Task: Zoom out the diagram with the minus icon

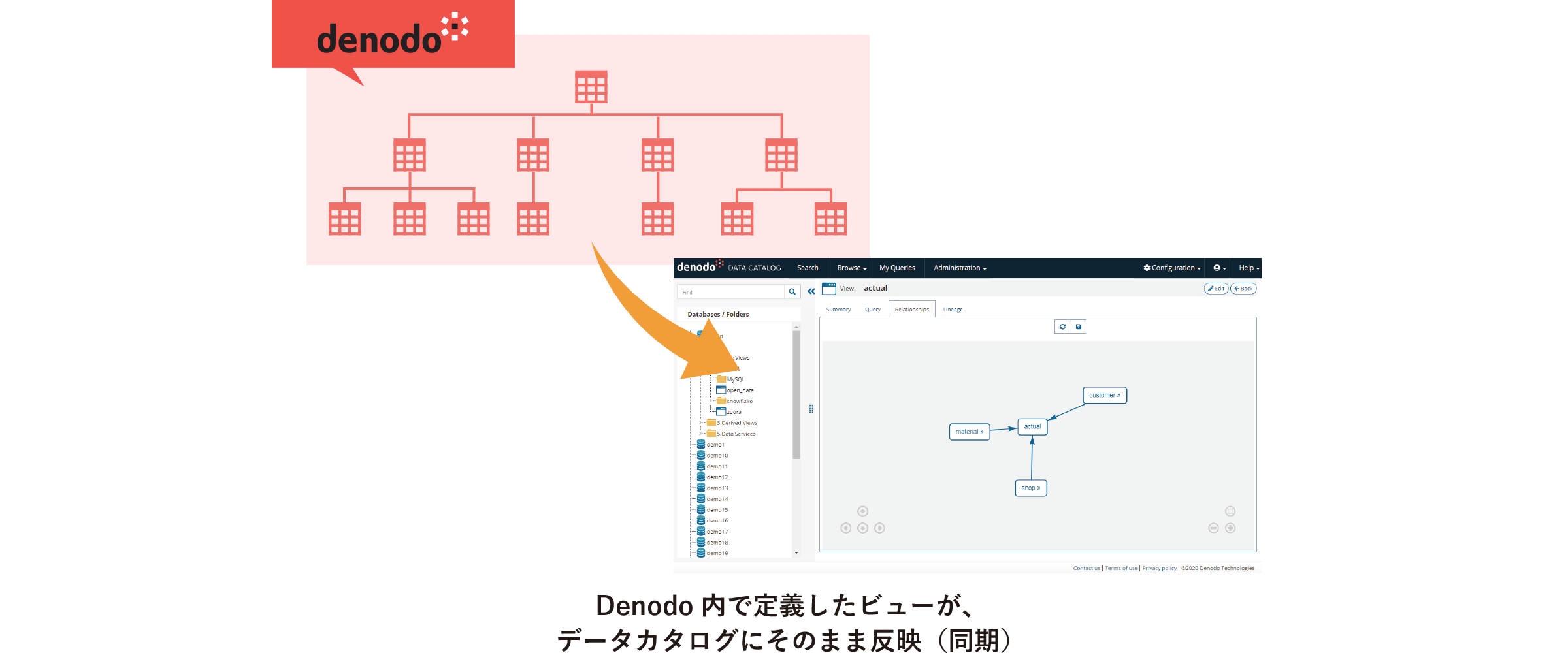Action: [x=1213, y=528]
